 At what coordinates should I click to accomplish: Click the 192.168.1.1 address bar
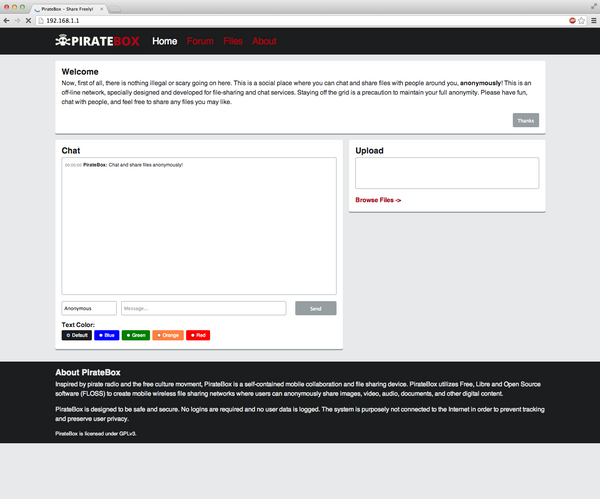click(302, 21)
